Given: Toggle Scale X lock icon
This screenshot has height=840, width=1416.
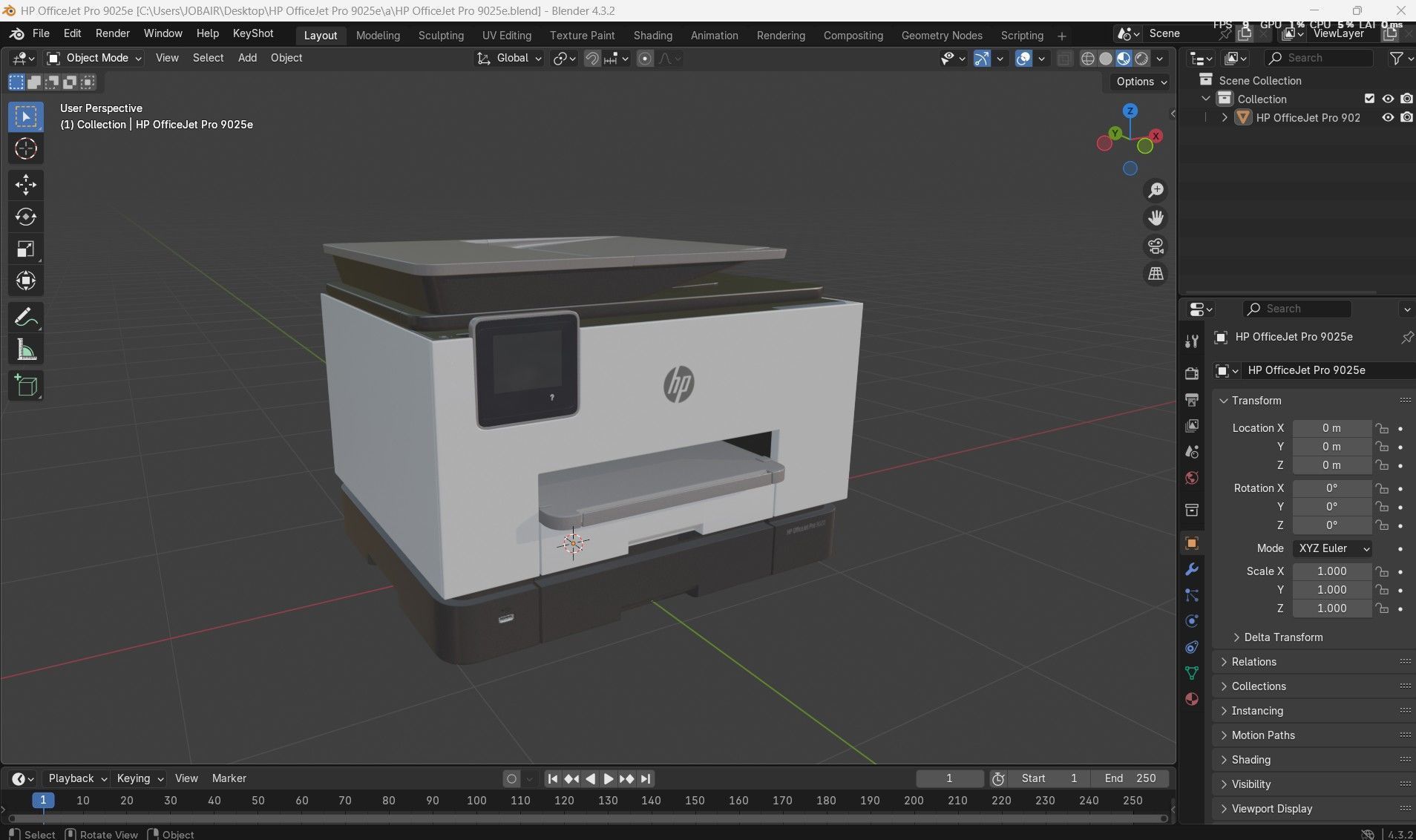Looking at the screenshot, I should pos(1381,571).
